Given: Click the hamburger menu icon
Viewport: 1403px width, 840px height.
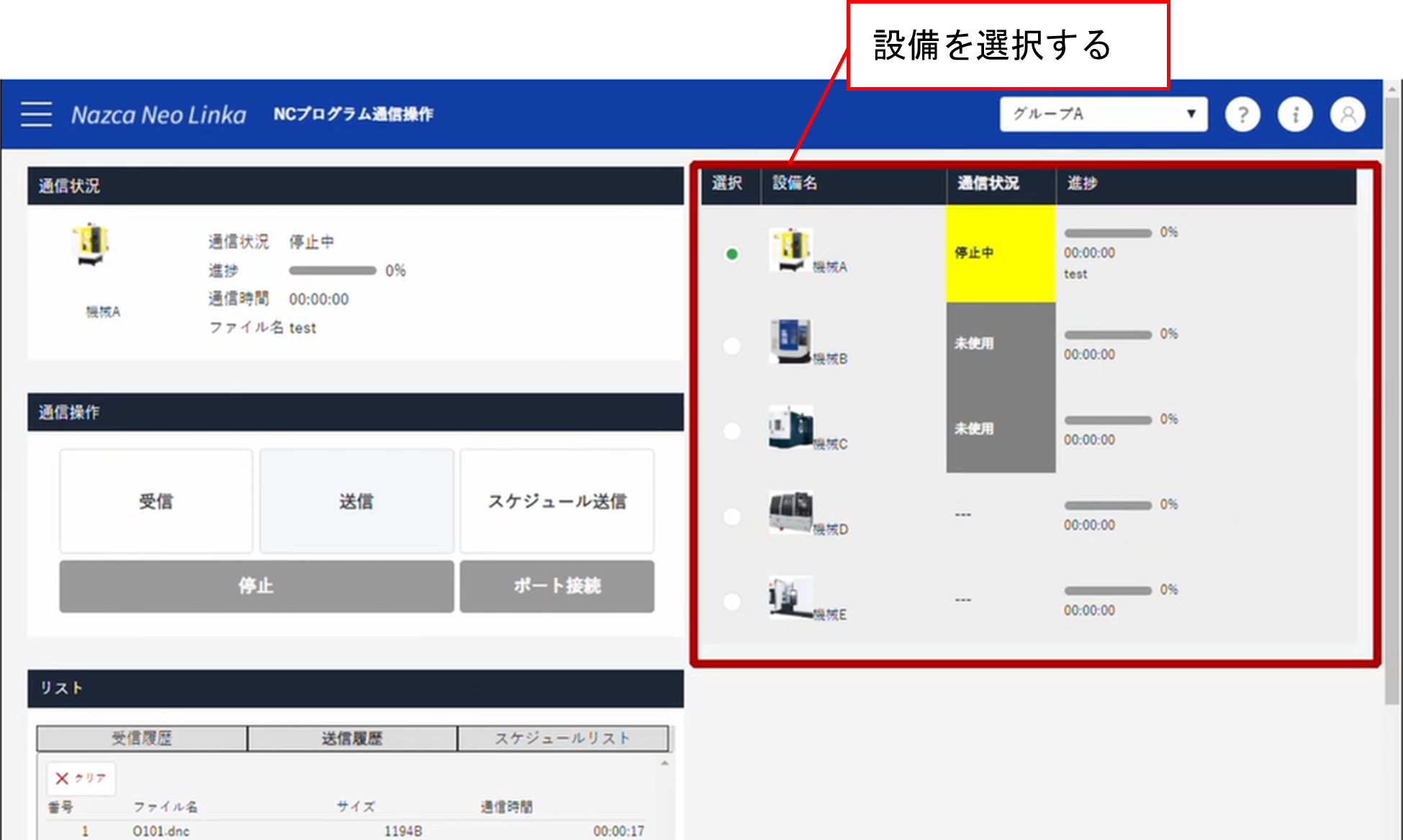Looking at the screenshot, I should point(36,114).
